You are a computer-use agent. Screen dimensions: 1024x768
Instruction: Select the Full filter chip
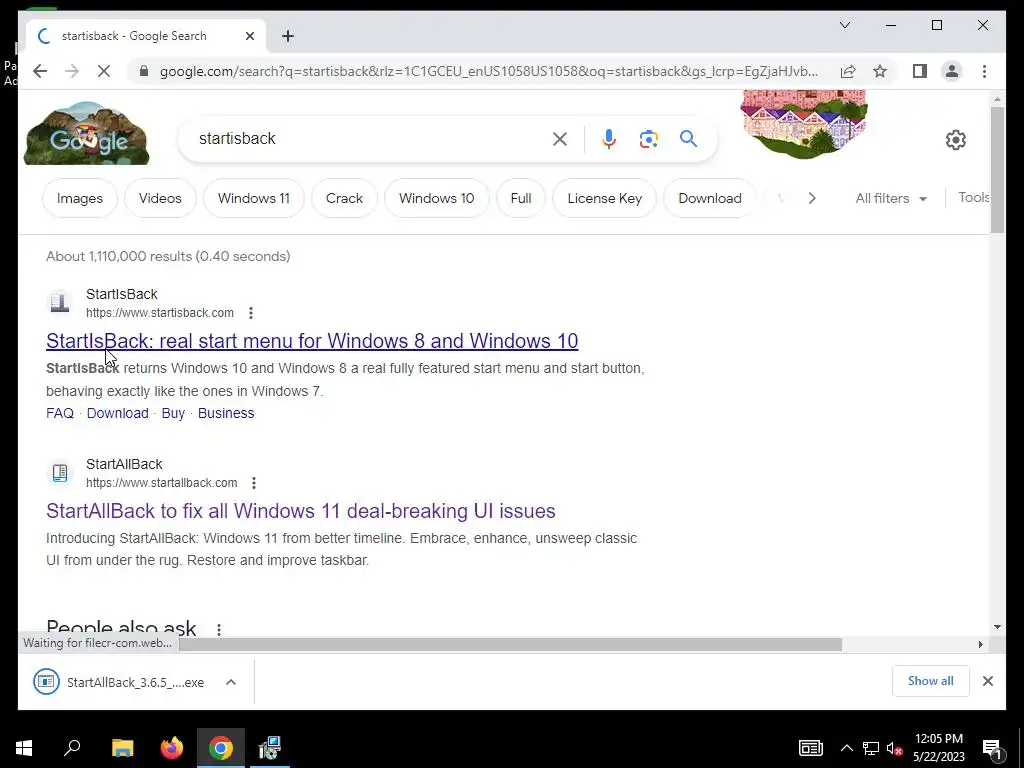[x=520, y=198]
